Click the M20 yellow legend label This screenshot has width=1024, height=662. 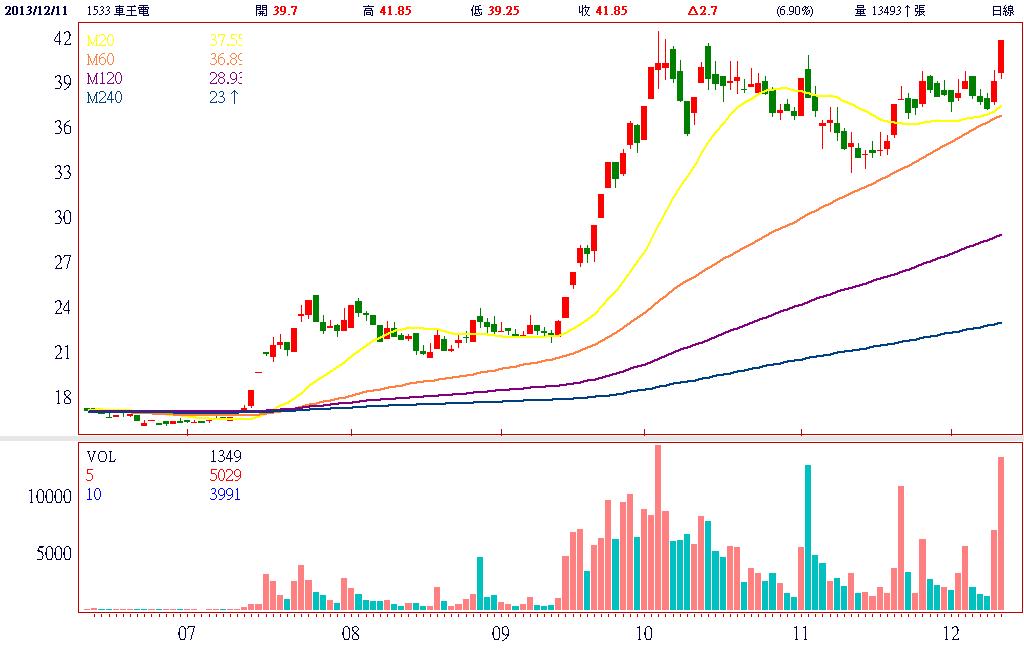tap(100, 40)
